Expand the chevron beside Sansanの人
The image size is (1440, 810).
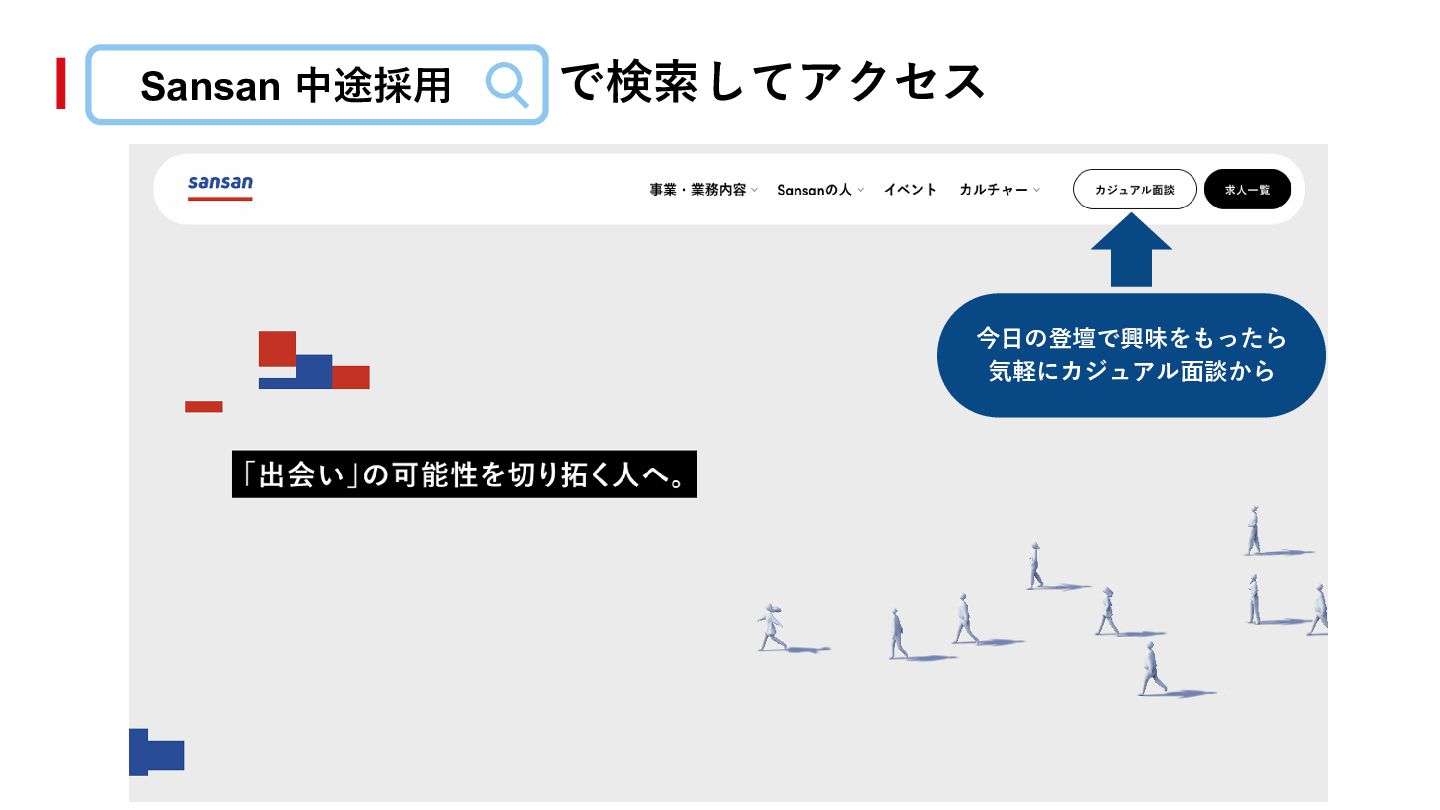pos(860,190)
